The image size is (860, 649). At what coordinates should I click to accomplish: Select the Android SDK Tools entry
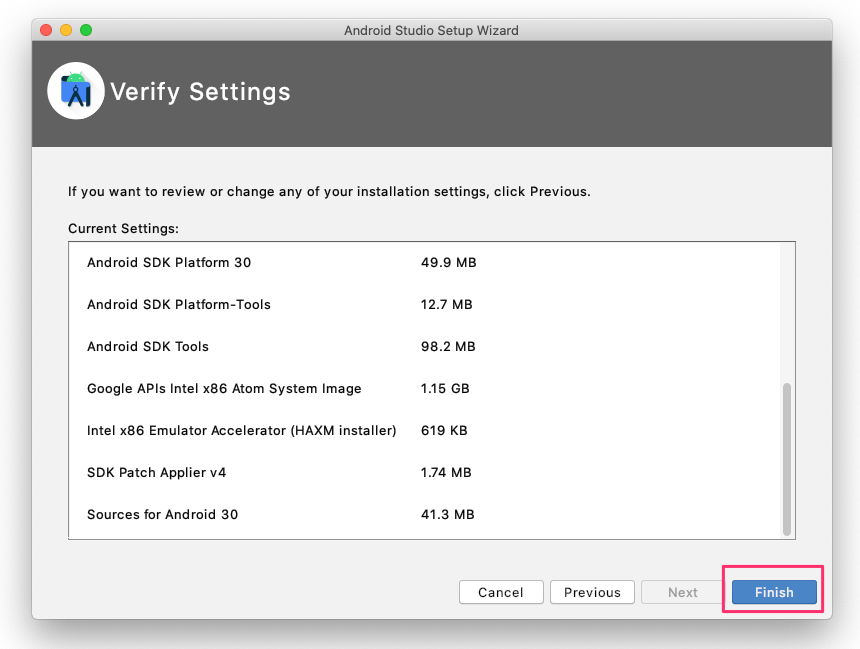pos(424,346)
